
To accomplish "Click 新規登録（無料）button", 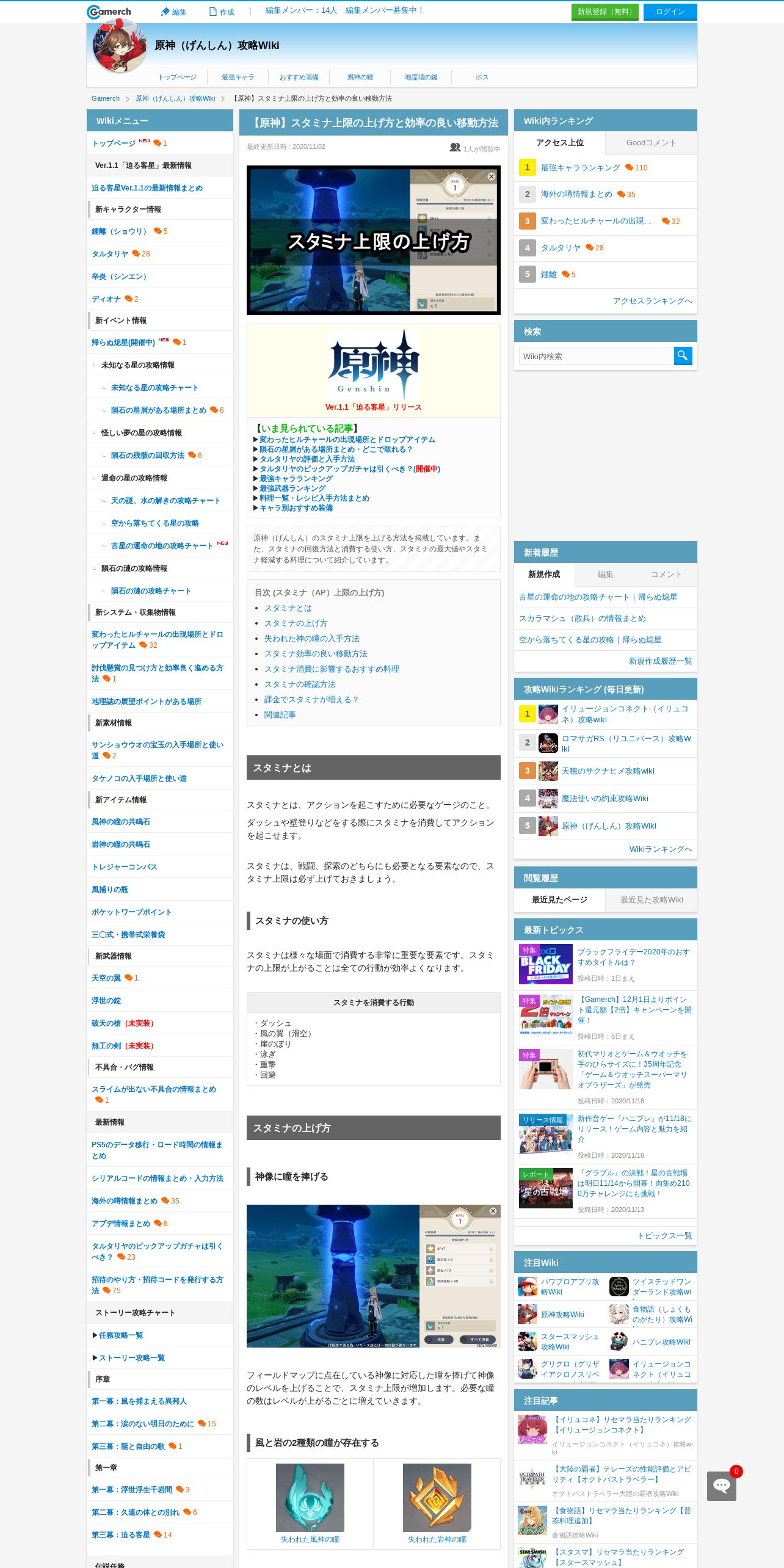I will (x=605, y=12).
